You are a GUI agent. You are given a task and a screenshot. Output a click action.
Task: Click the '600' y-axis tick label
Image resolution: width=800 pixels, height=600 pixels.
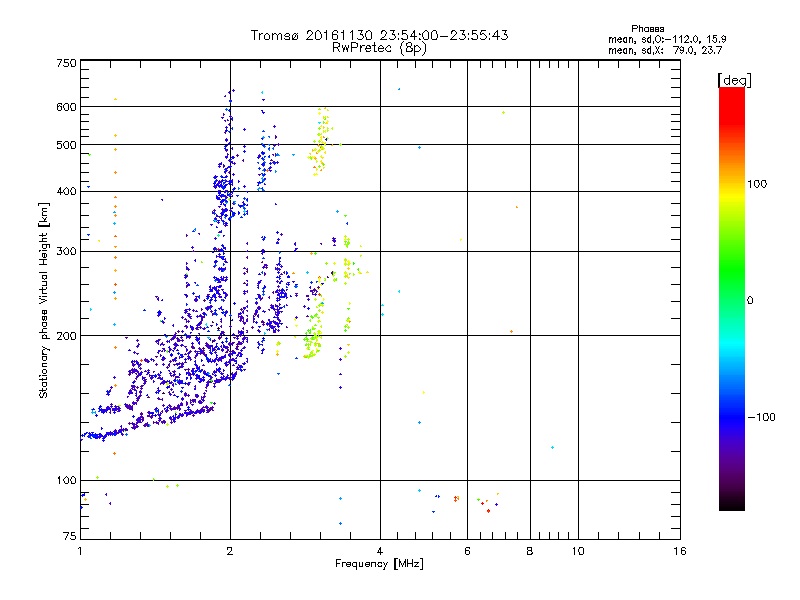point(66,107)
